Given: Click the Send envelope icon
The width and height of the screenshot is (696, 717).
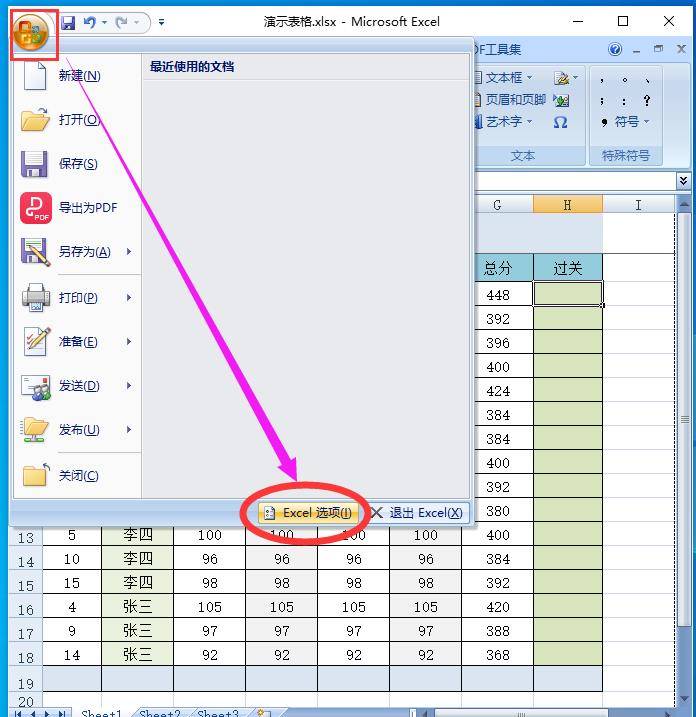Looking at the screenshot, I should (x=36, y=388).
